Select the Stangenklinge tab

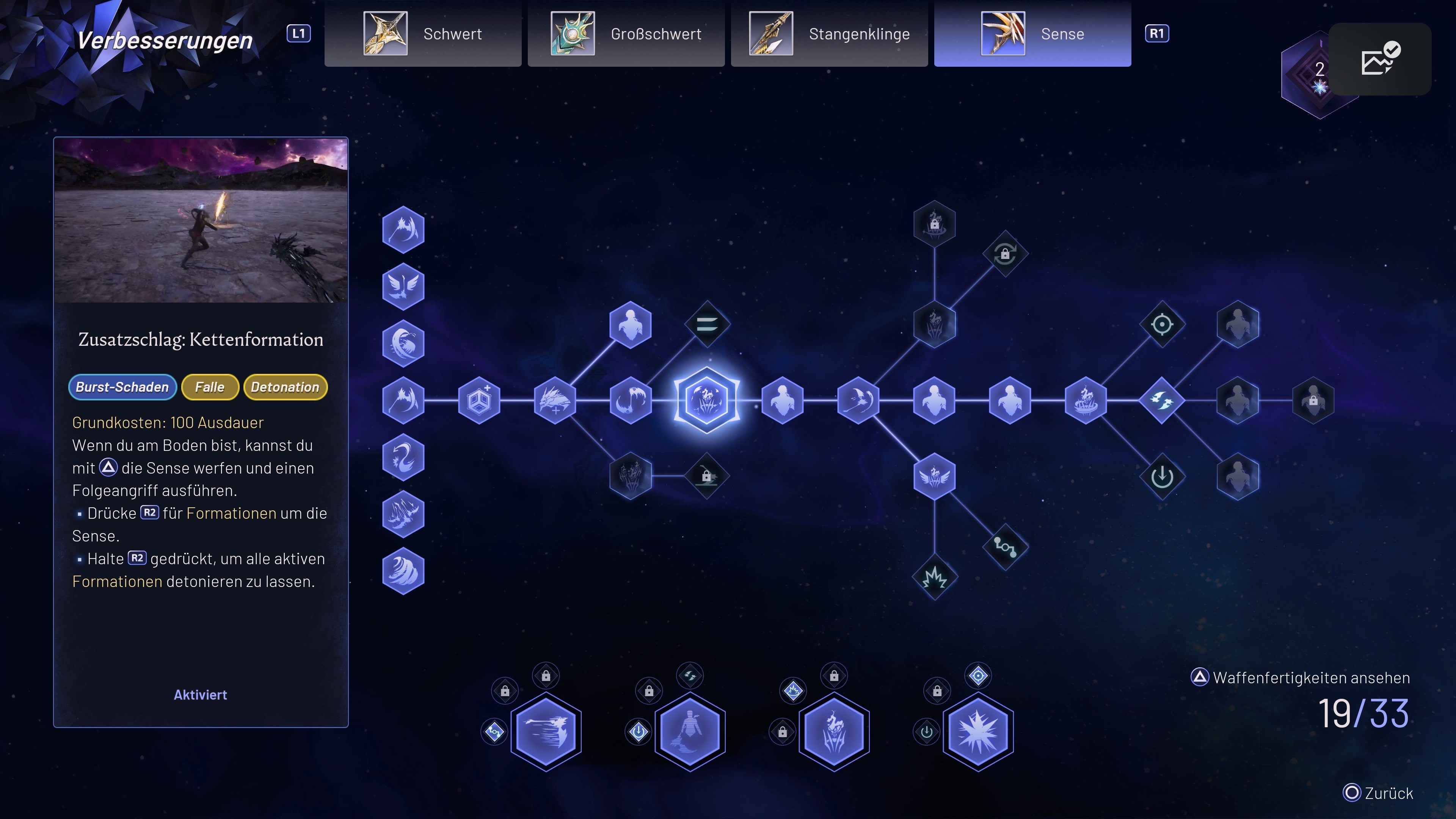(829, 34)
